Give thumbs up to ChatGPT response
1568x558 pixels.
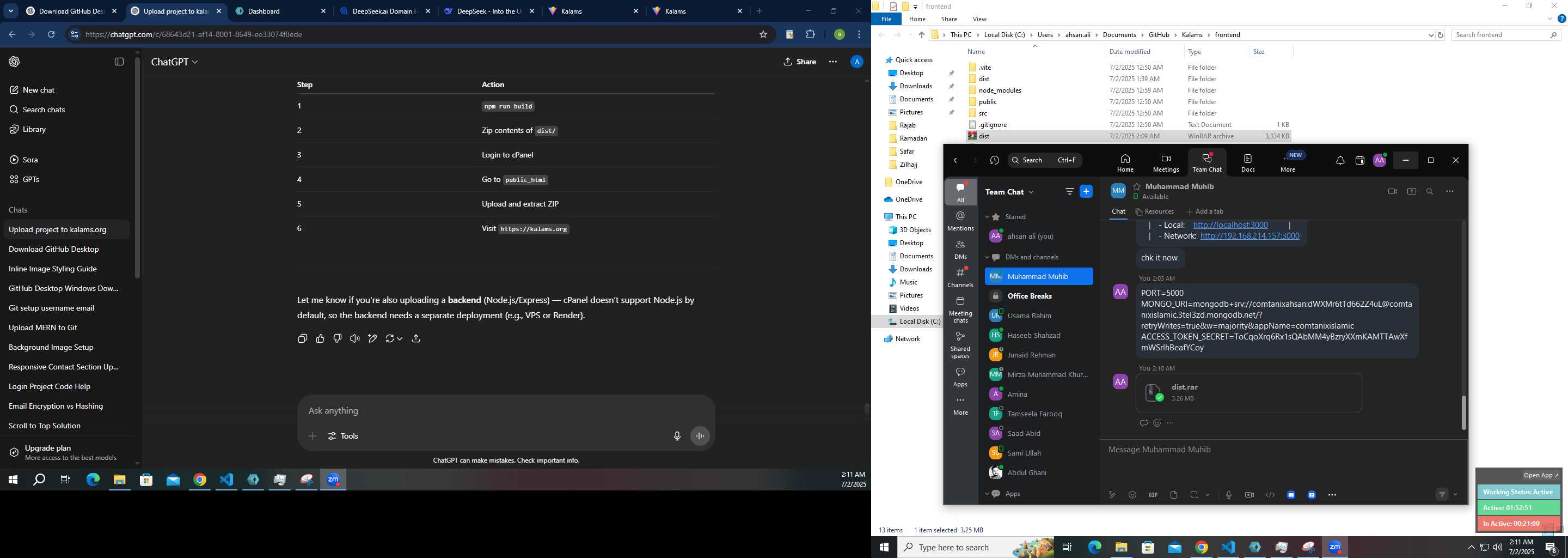coord(320,339)
